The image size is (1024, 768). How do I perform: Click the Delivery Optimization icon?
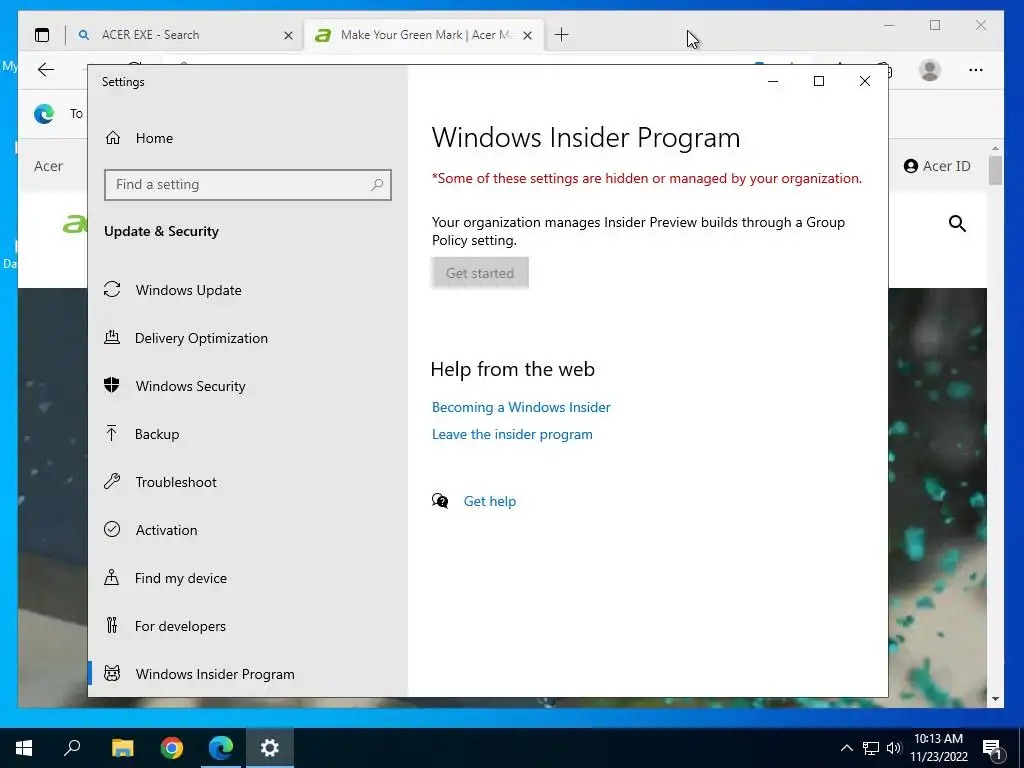coord(112,337)
